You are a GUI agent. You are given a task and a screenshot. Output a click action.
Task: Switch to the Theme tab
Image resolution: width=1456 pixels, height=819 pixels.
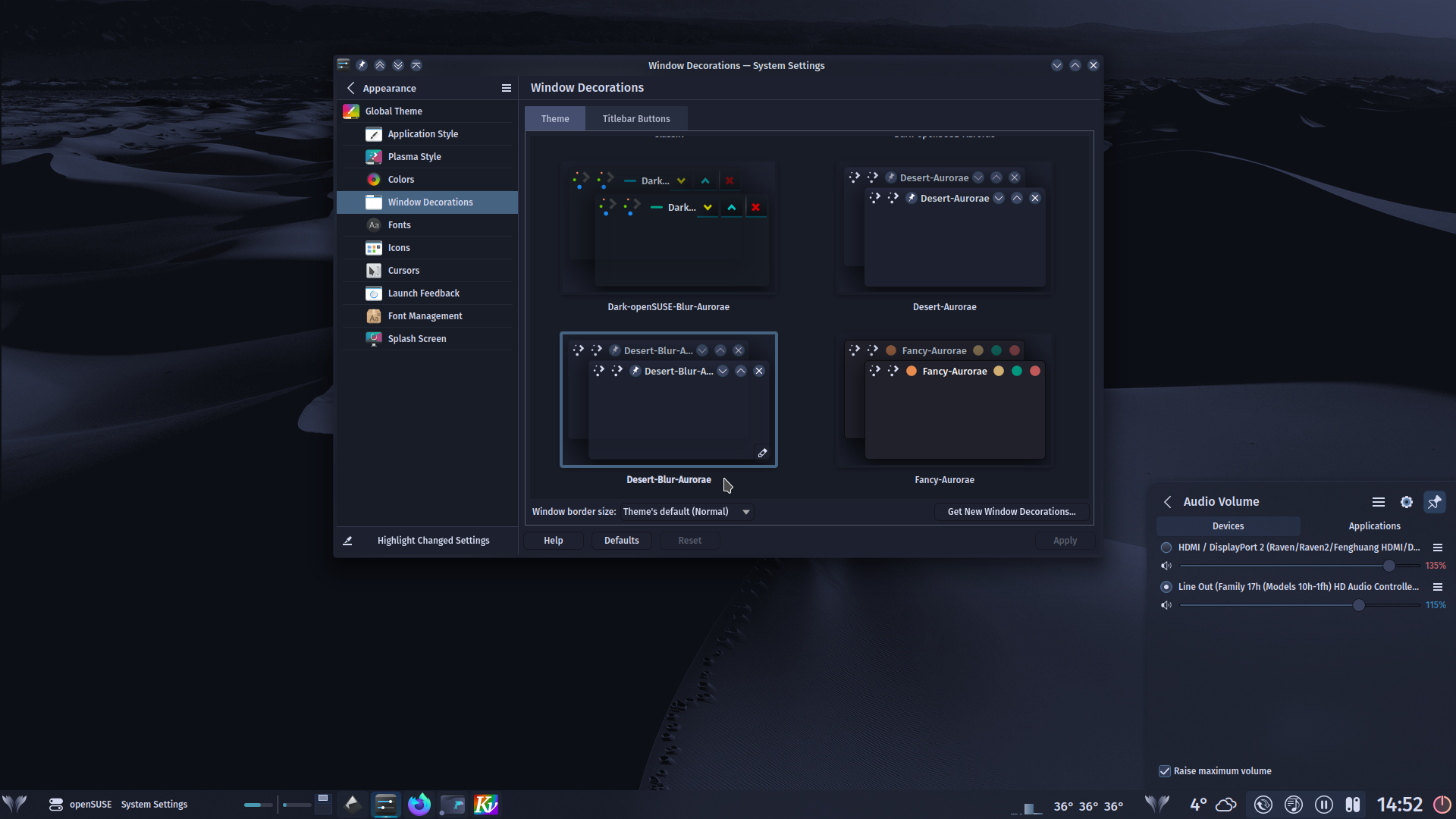click(x=555, y=119)
